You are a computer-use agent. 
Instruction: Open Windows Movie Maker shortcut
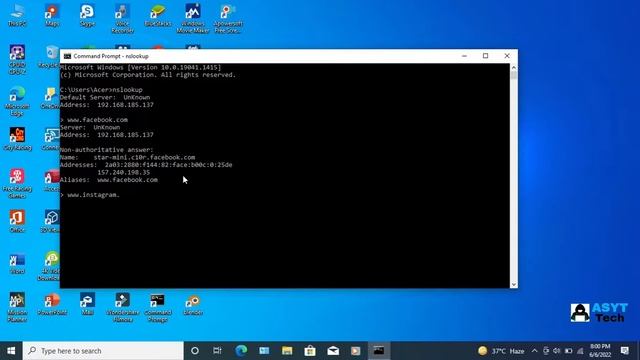tap(193, 19)
